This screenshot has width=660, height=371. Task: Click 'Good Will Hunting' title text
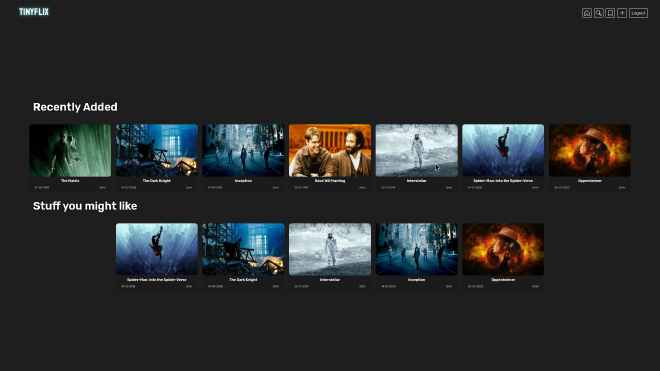[330, 181]
